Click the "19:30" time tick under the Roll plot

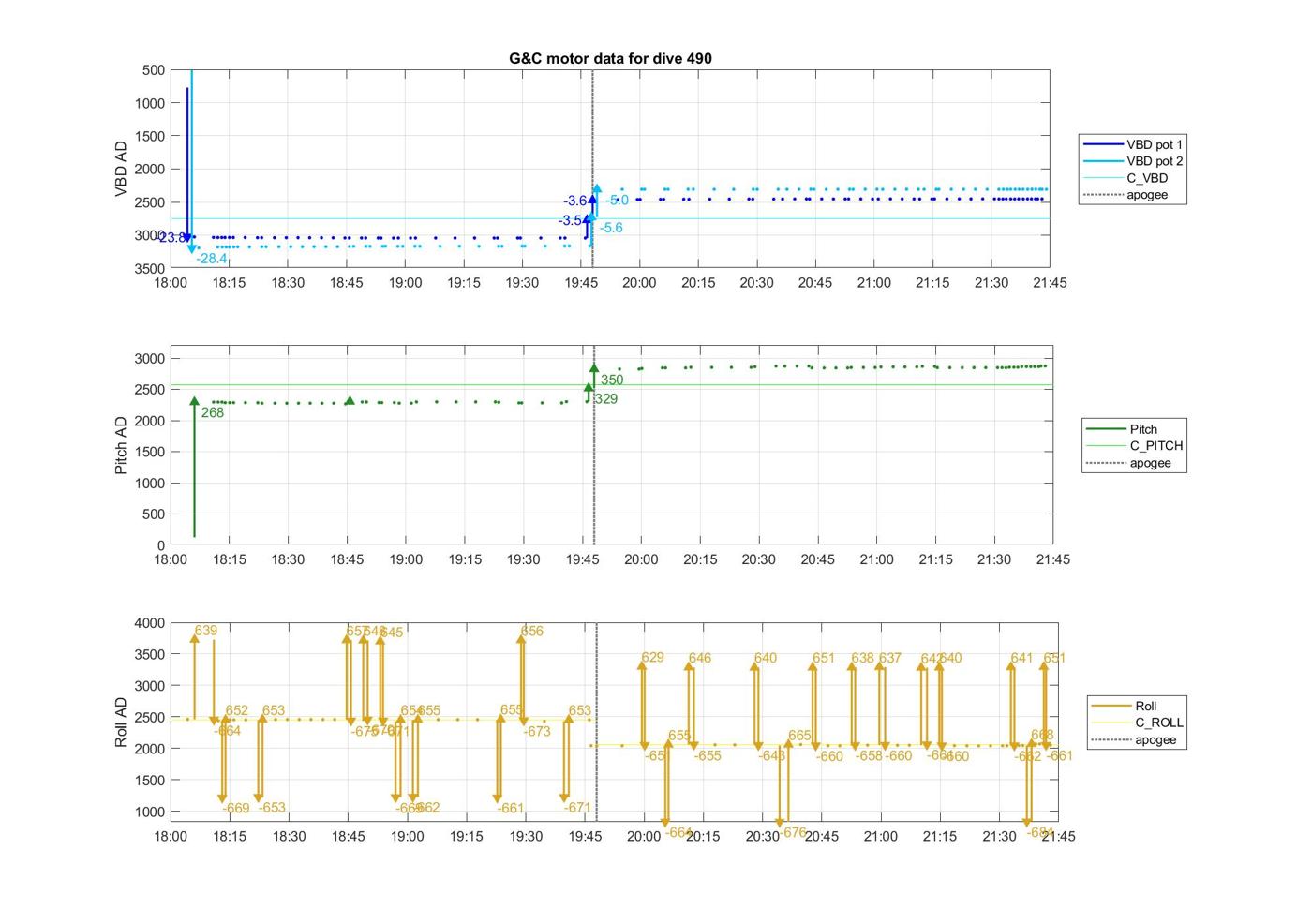click(526, 836)
